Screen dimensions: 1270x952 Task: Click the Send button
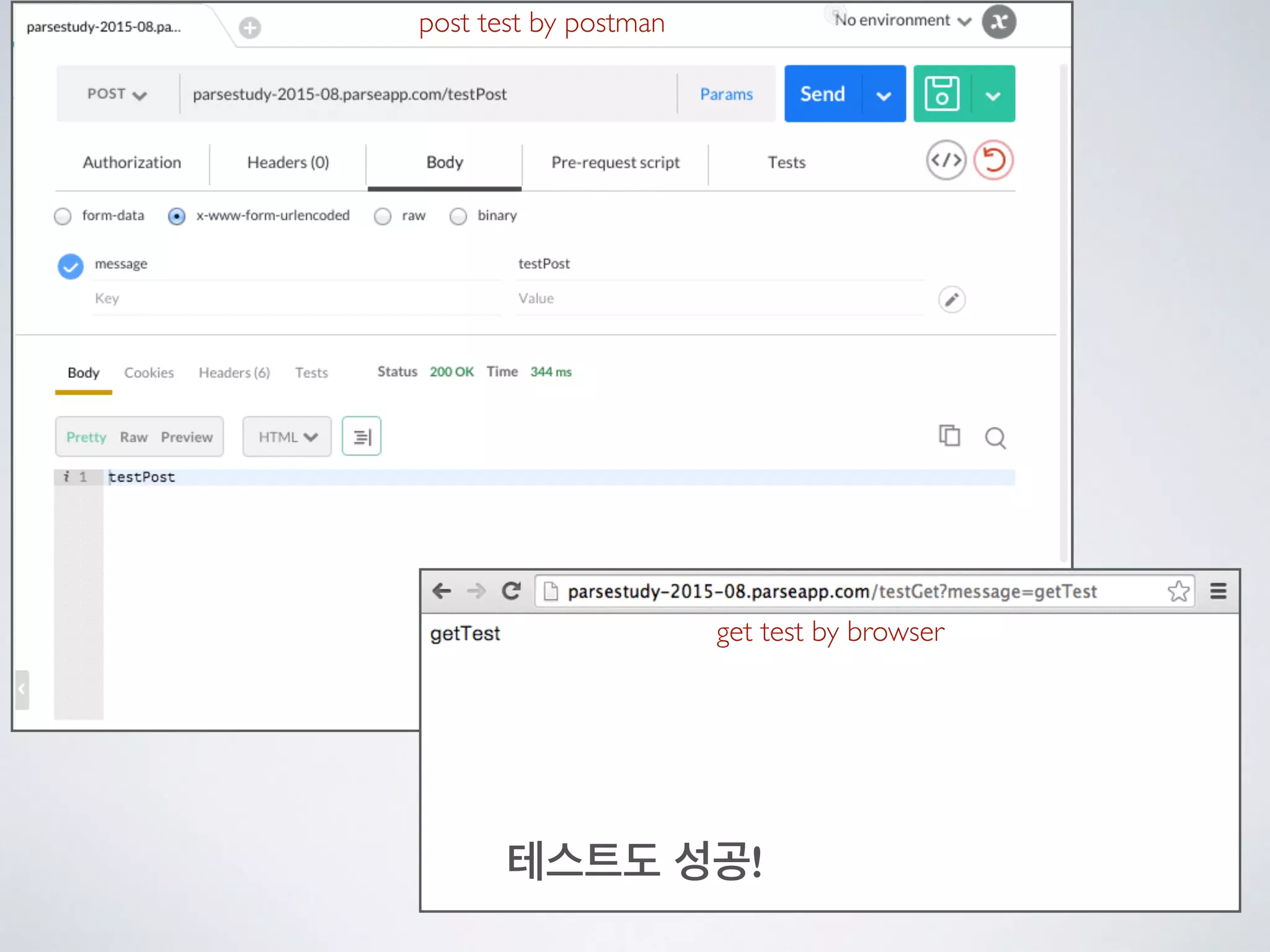tap(823, 94)
